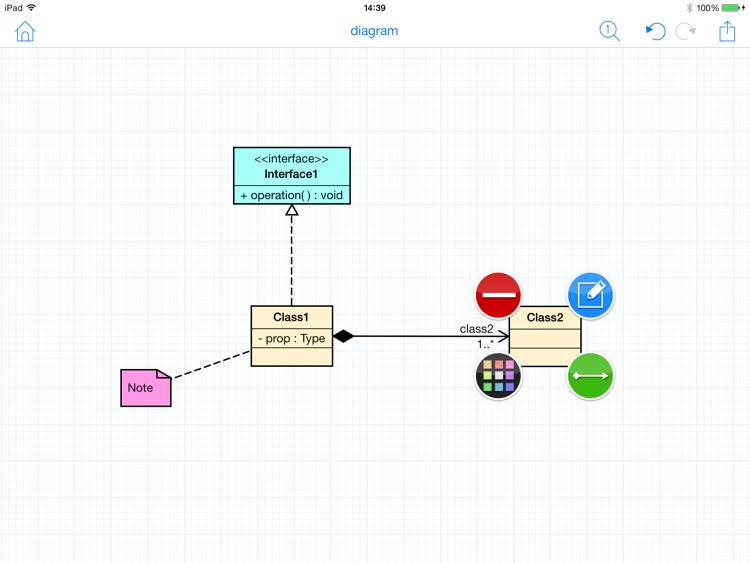The width and height of the screenshot is (750, 563).
Task: Tap the Wi-Fi status icon
Action: coord(32,8)
